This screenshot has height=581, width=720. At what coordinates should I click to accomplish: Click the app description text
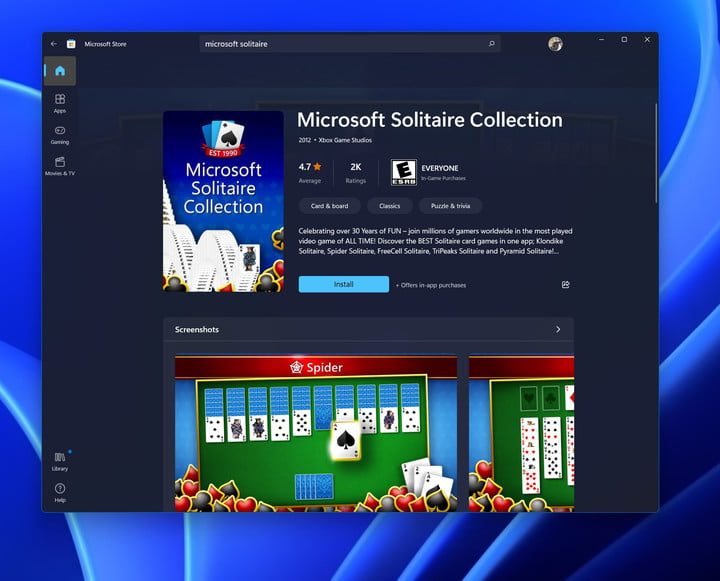click(x=435, y=241)
